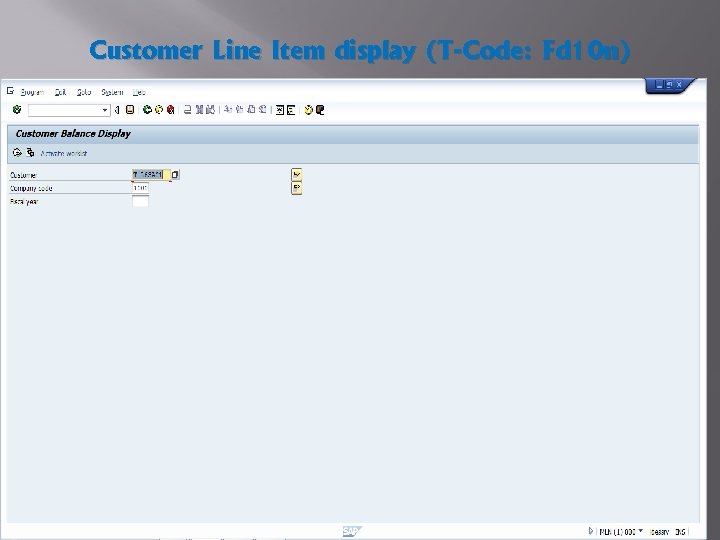Viewport: 720px width, 540px height.
Task: Click the Last Page icon
Action: point(263,110)
